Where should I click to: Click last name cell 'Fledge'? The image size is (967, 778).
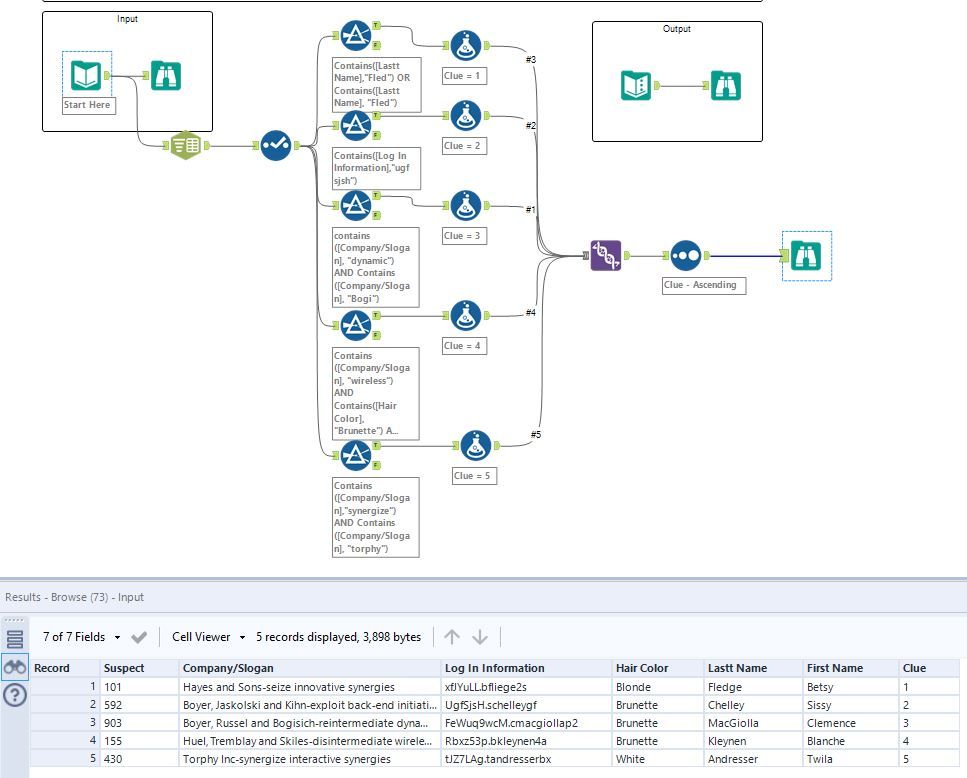(x=754, y=687)
